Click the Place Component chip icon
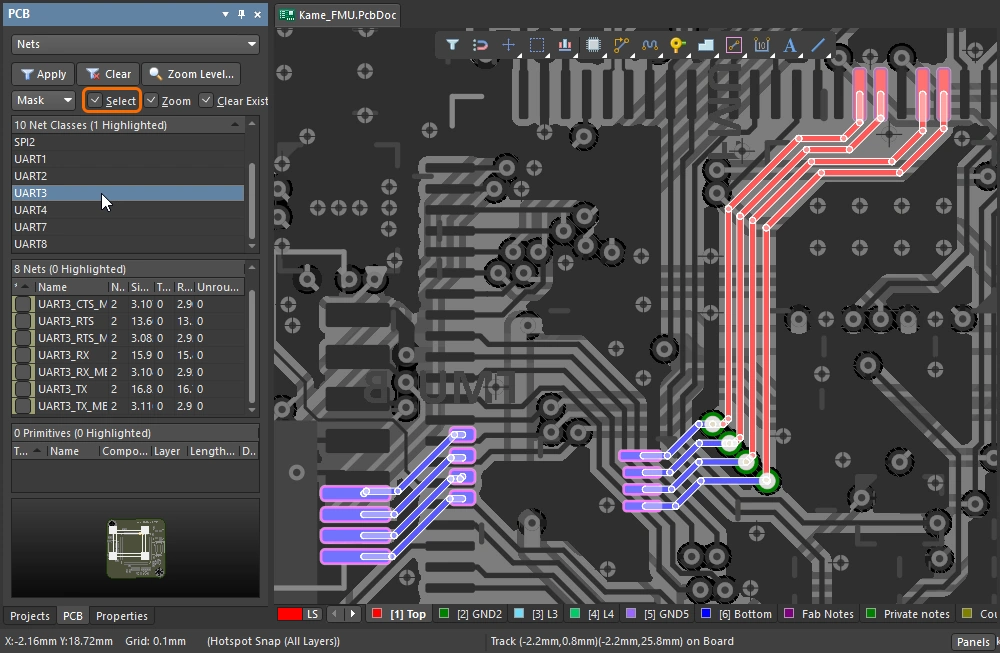The width and height of the screenshot is (1000, 653). point(593,45)
